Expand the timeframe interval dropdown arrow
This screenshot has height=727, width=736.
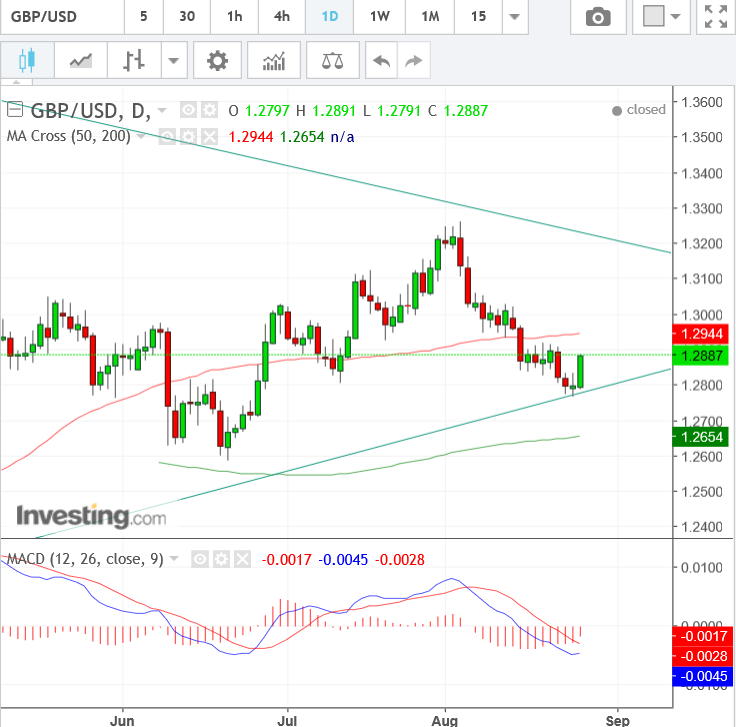tap(514, 17)
